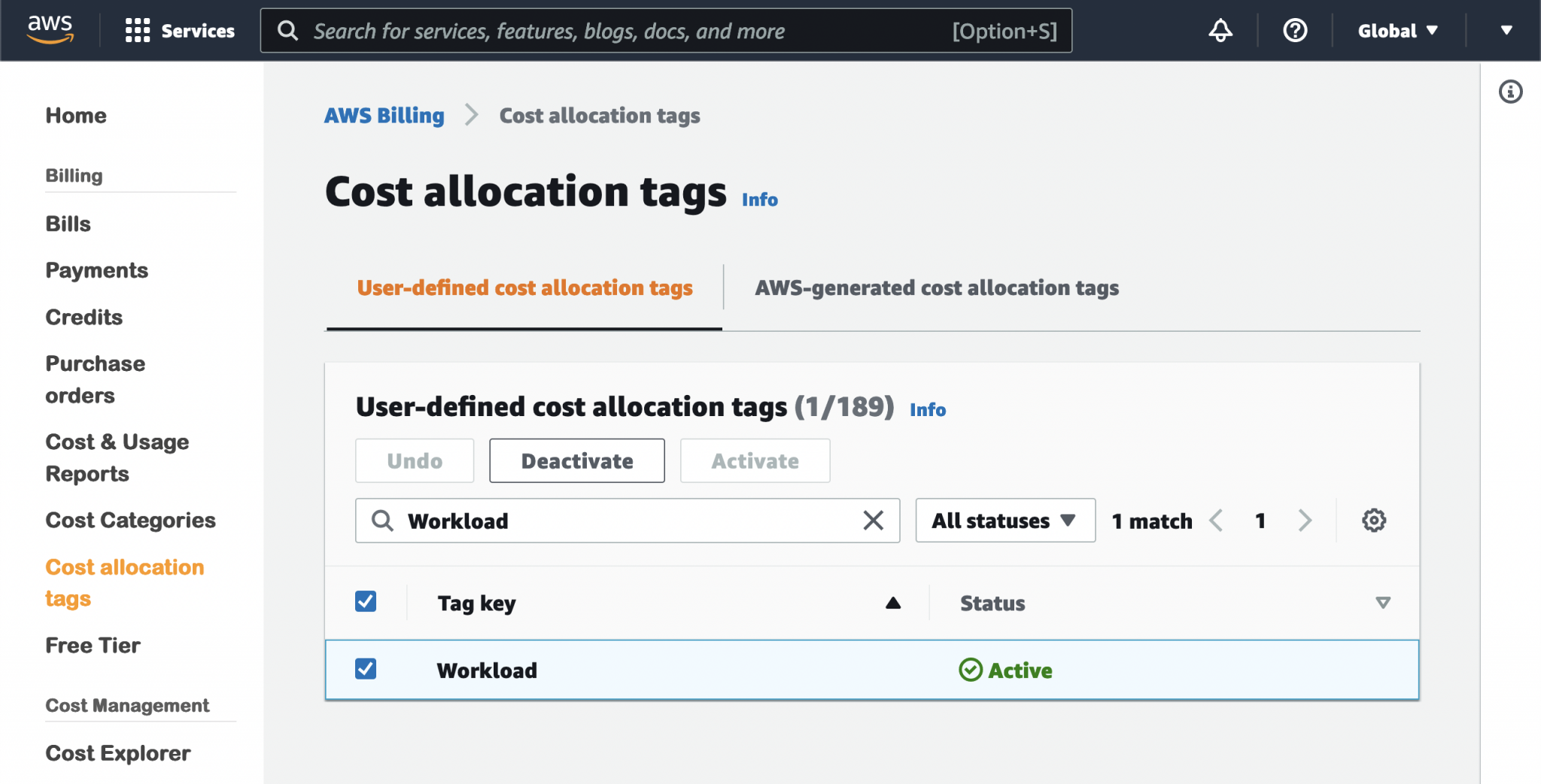Select the User-defined cost allocation tags tab

[x=524, y=287]
